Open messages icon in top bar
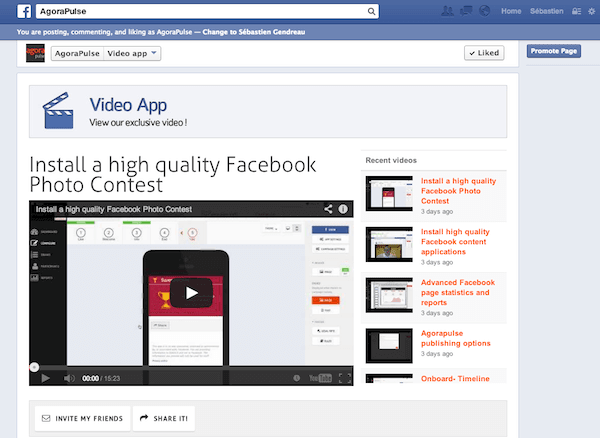The width and height of the screenshot is (600, 438). coord(466,11)
